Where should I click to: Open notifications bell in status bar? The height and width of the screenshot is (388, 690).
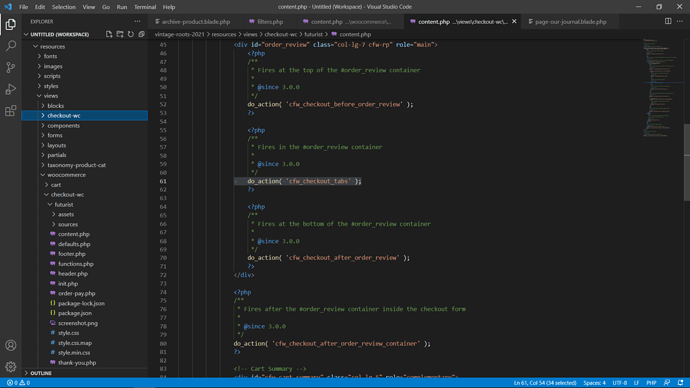680,383
